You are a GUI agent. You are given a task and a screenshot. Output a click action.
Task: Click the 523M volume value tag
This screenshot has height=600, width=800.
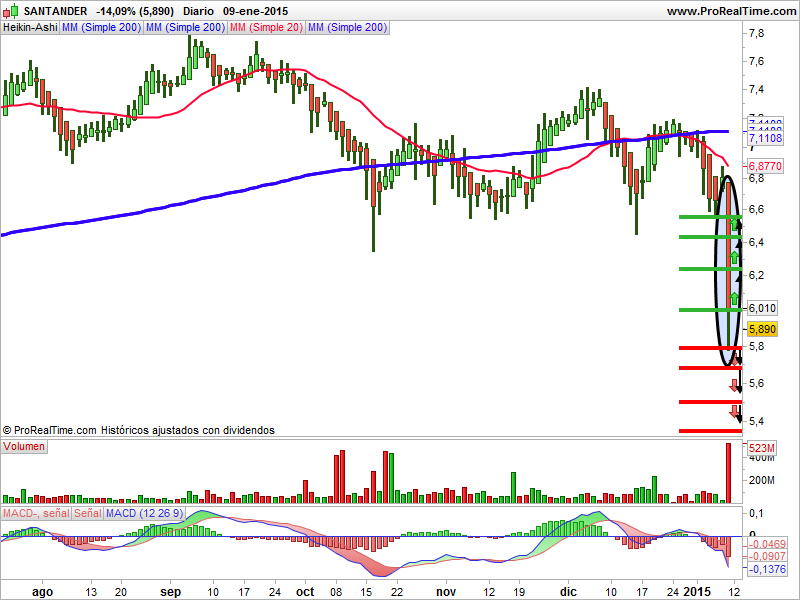coord(762,448)
